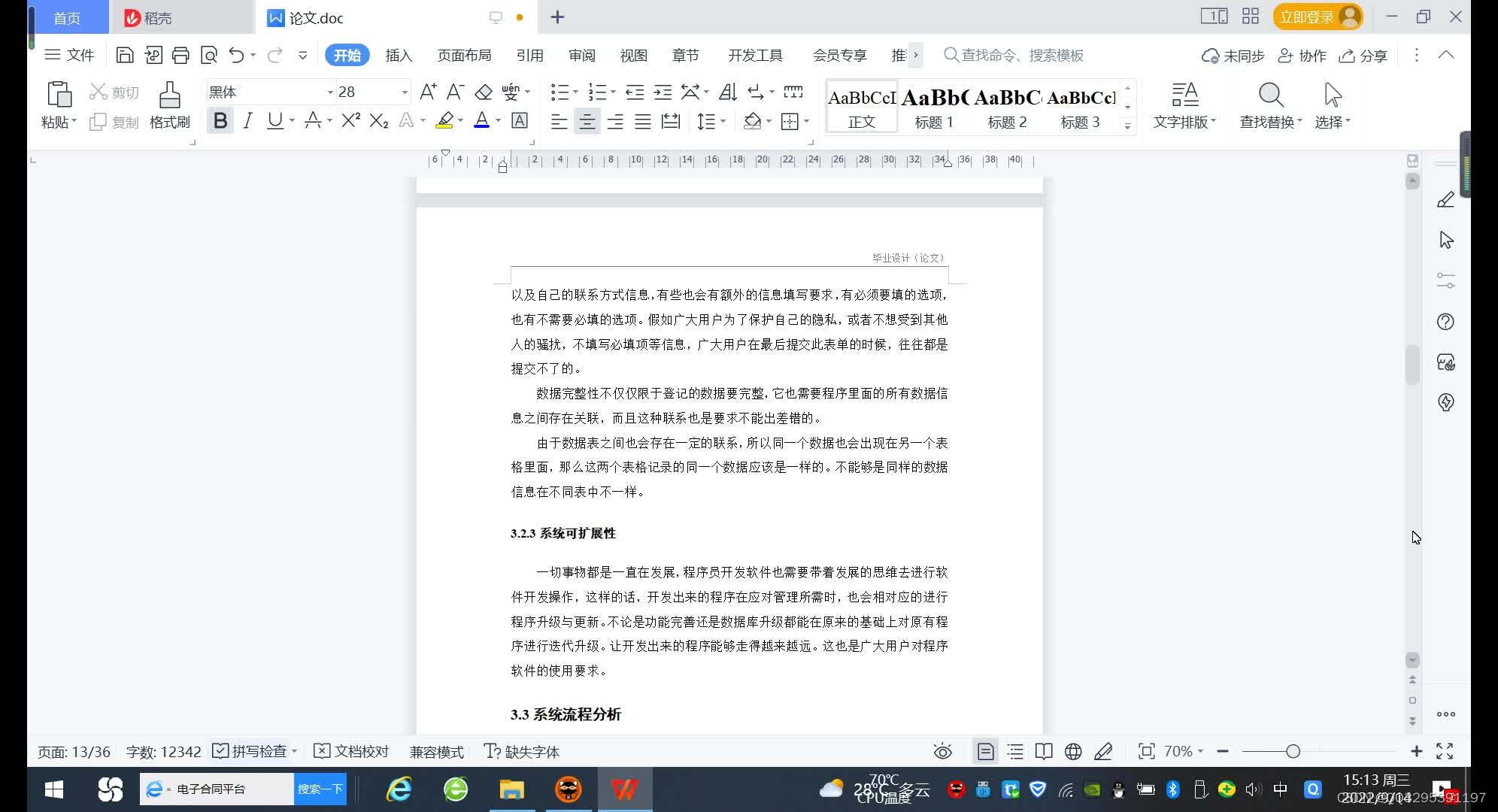The width and height of the screenshot is (1498, 812).
Task: Save the document with the save icon
Action: click(x=125, y=55)
